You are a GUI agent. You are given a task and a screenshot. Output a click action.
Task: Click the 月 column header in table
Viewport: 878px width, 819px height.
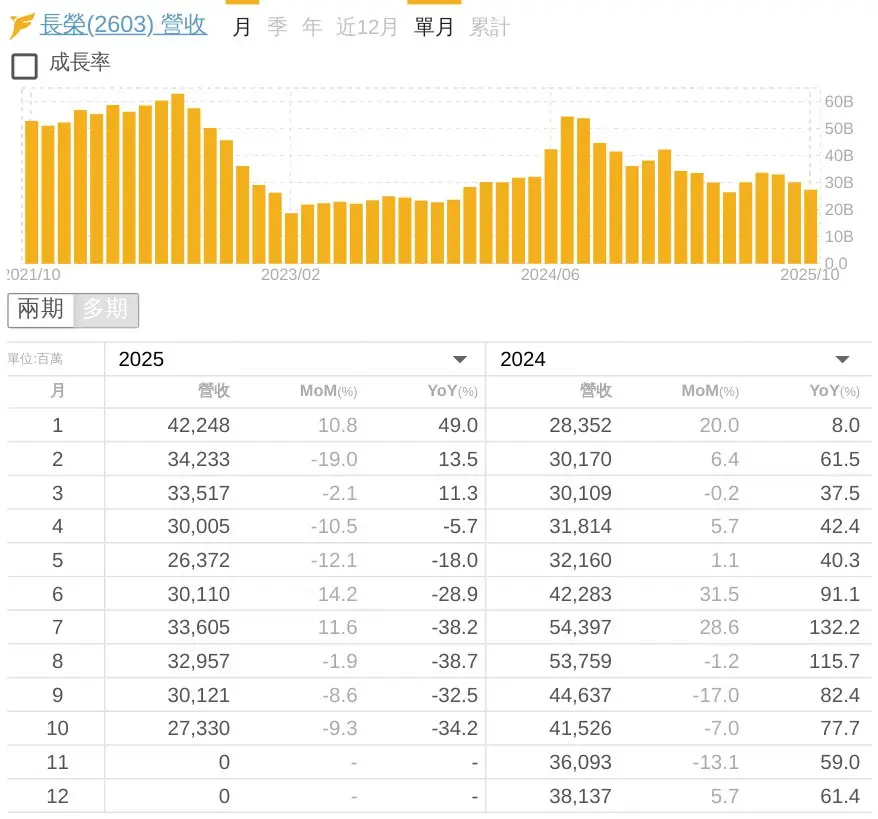point(57,391)
